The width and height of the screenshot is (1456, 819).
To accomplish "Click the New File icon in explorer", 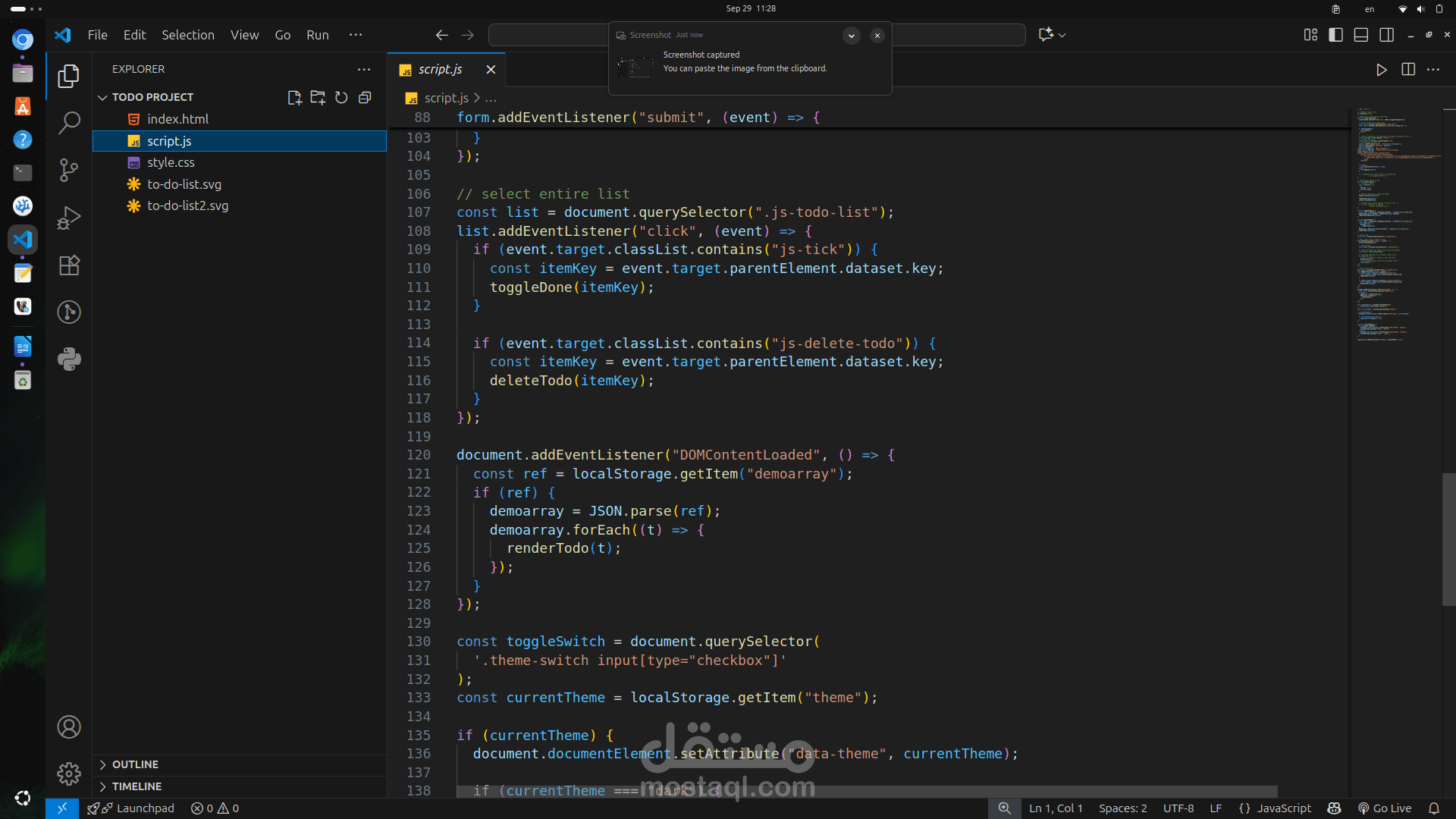I will (294, 98).
